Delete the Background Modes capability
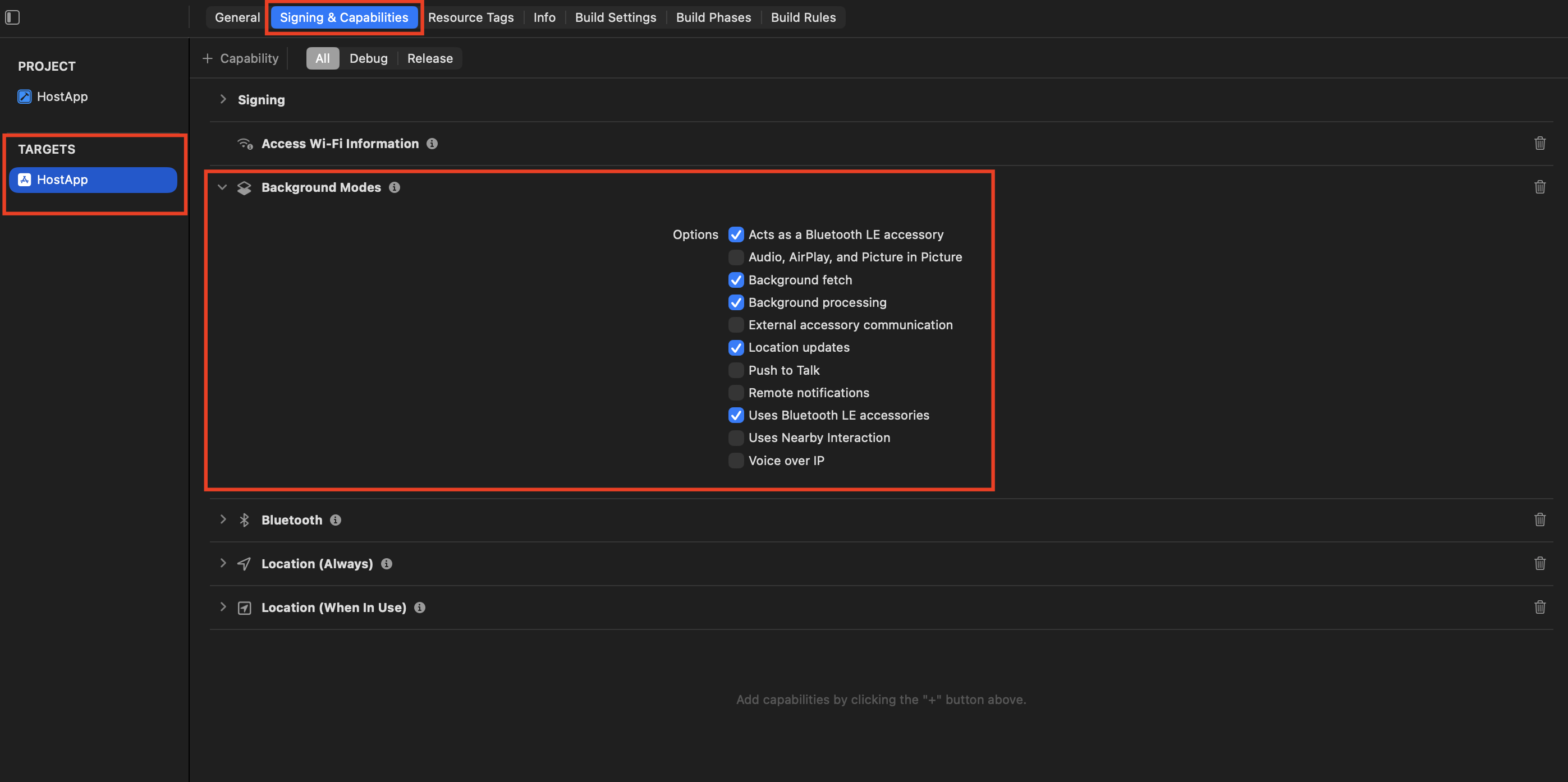This screenshot has height=782, width=1568. pos(1539,187)
